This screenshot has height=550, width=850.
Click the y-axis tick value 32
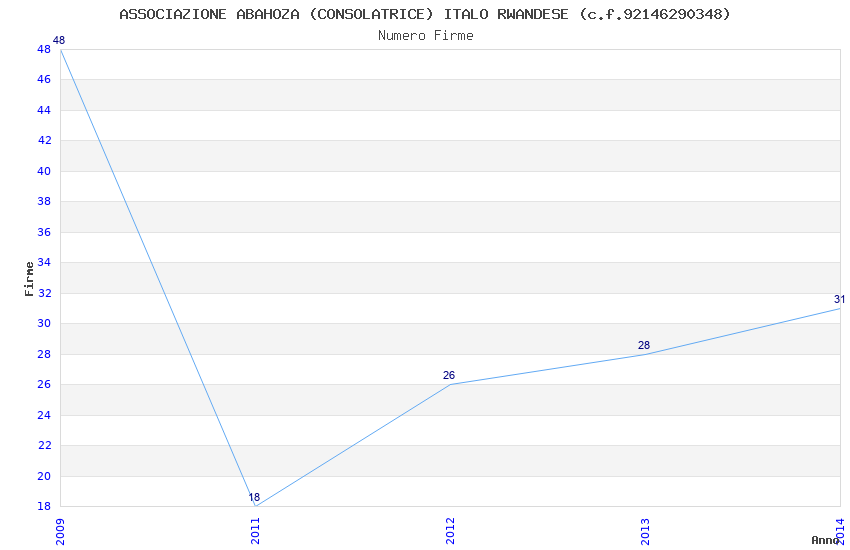[x=44, y=293]
